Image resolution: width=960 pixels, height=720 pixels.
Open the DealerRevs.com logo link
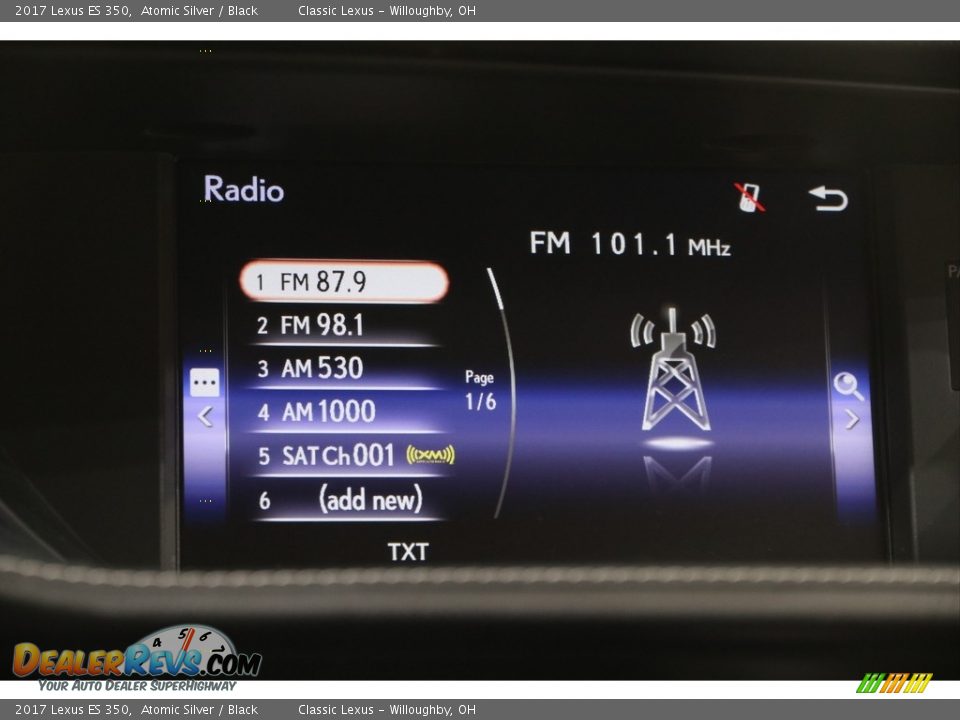[x=137, y=659]
